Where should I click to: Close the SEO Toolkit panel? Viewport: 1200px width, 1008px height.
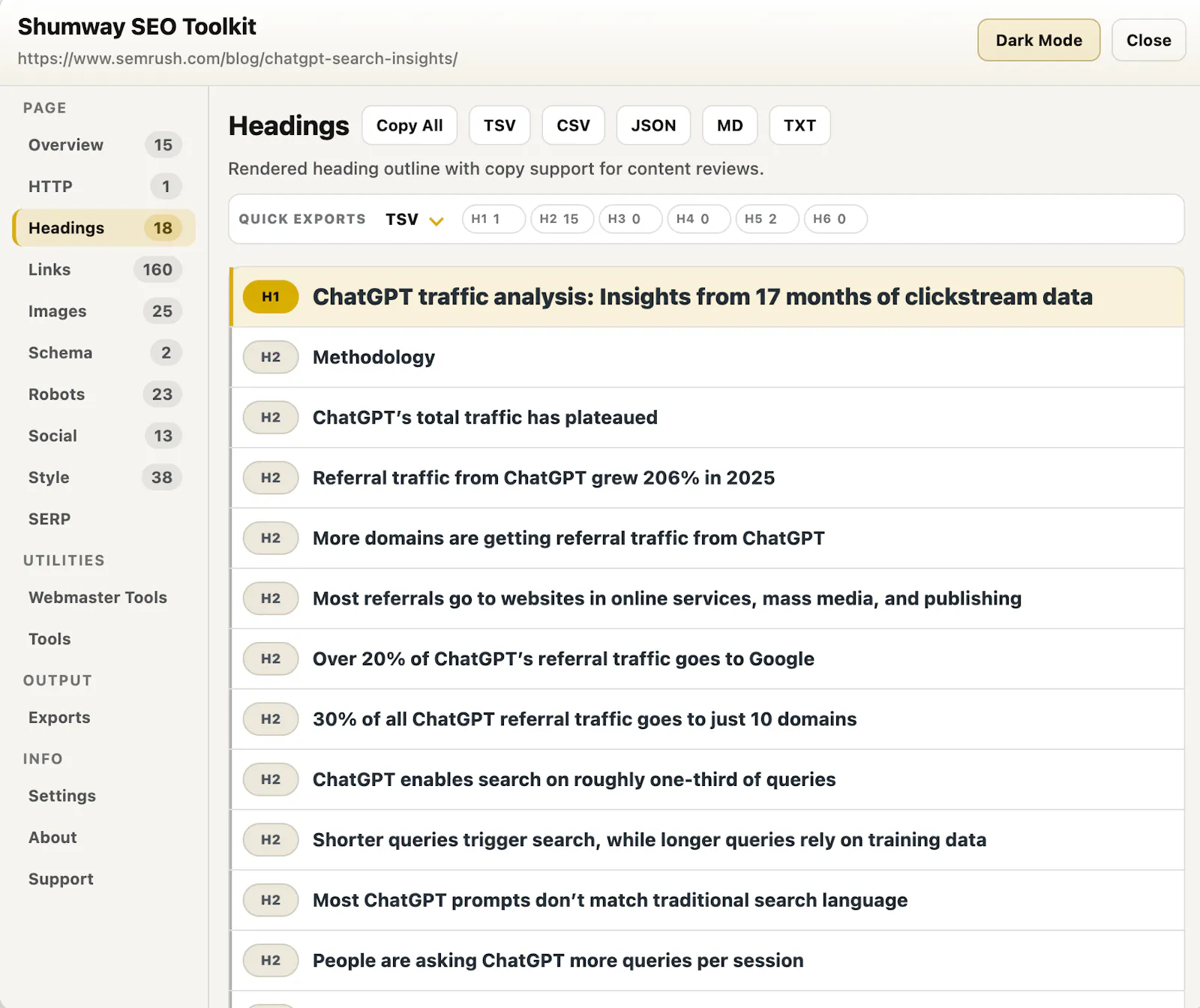pos(1148,40)
